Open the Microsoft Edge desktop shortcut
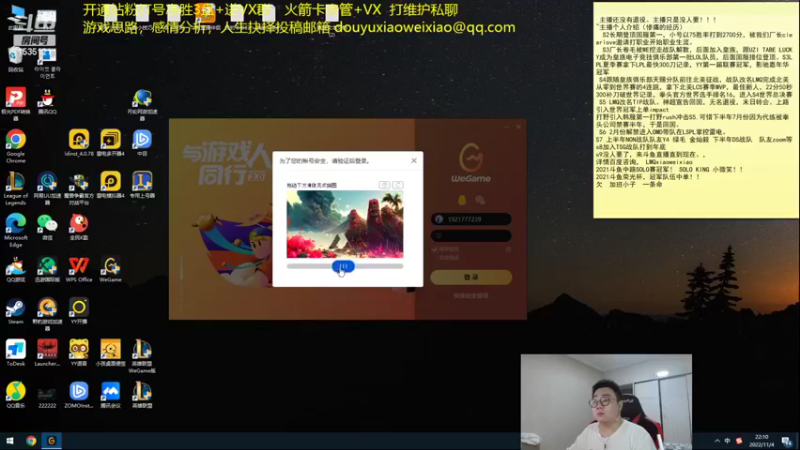The height and width of the screenshot is (450, 800). point(16,230)
